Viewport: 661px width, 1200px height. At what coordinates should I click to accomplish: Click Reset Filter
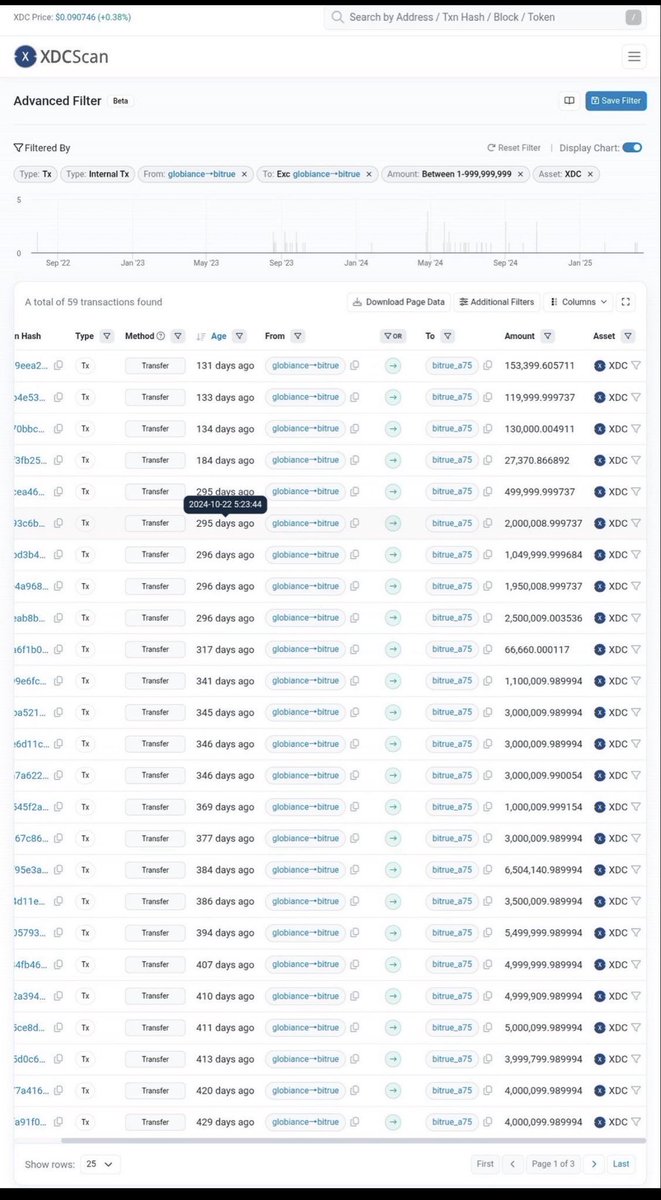point(514,147)
